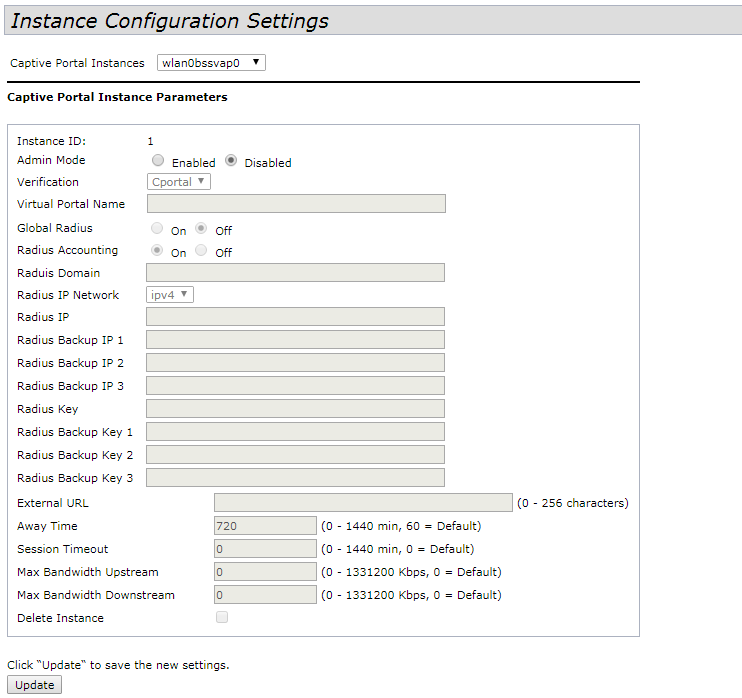Open the Verification dropdown
This screenshot has height=698, width=742.
179,182
